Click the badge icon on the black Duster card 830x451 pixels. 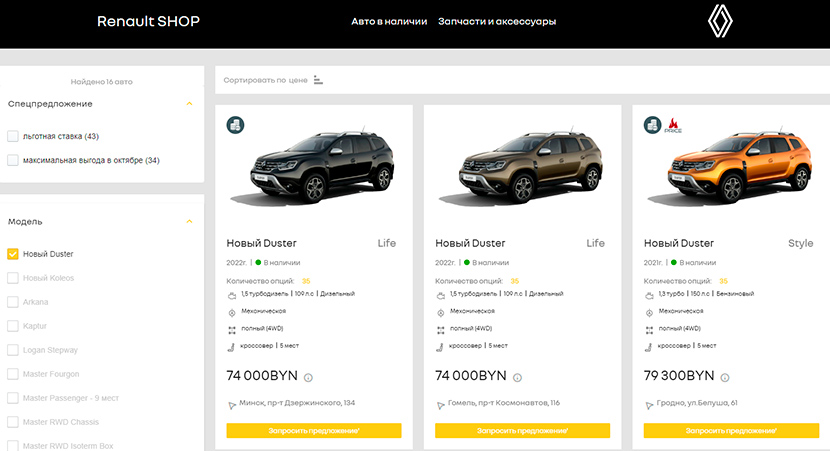pyautogui.click(x=236, y=126)
